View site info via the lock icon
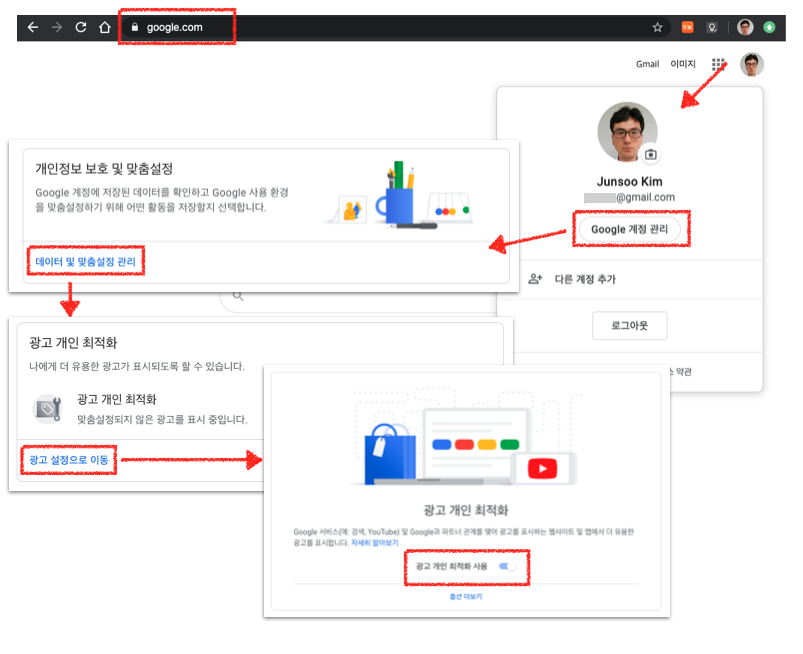 click(135, 28)
